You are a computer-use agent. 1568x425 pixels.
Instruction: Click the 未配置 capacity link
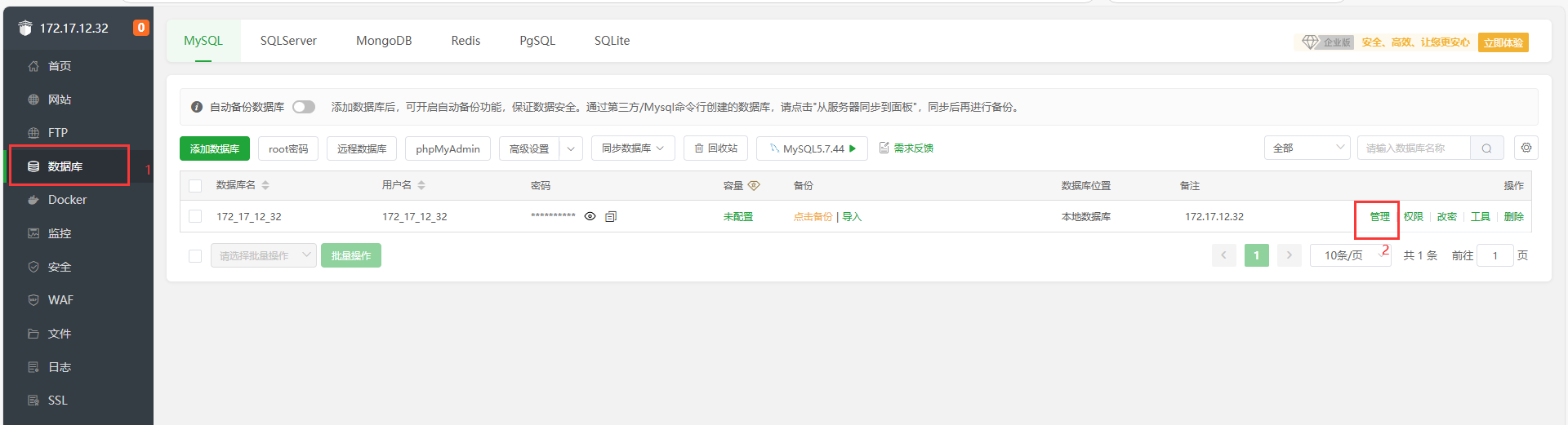tap(738, 217)
